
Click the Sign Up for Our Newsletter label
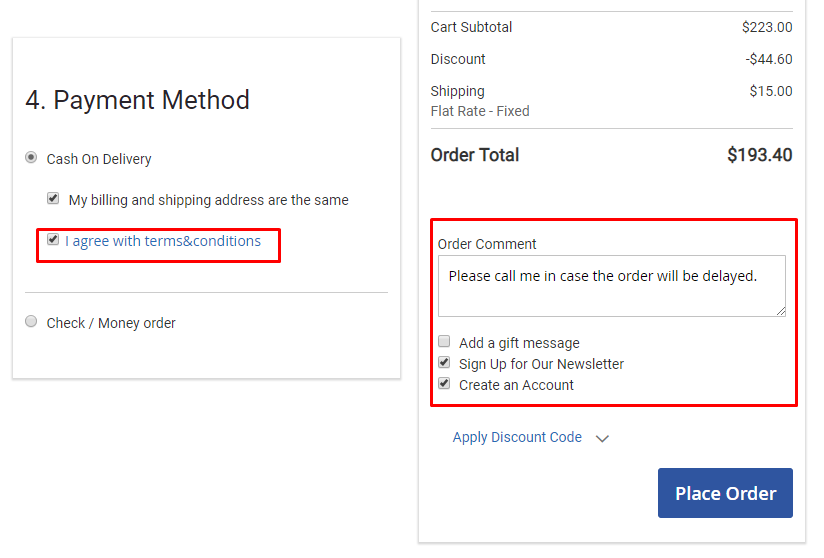click(x=541, y=364)
